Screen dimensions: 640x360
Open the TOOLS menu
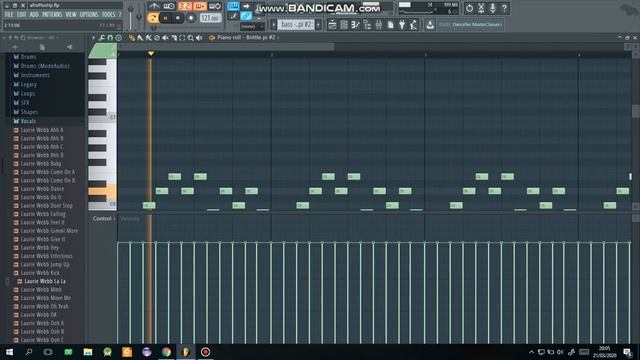point(108,15)
